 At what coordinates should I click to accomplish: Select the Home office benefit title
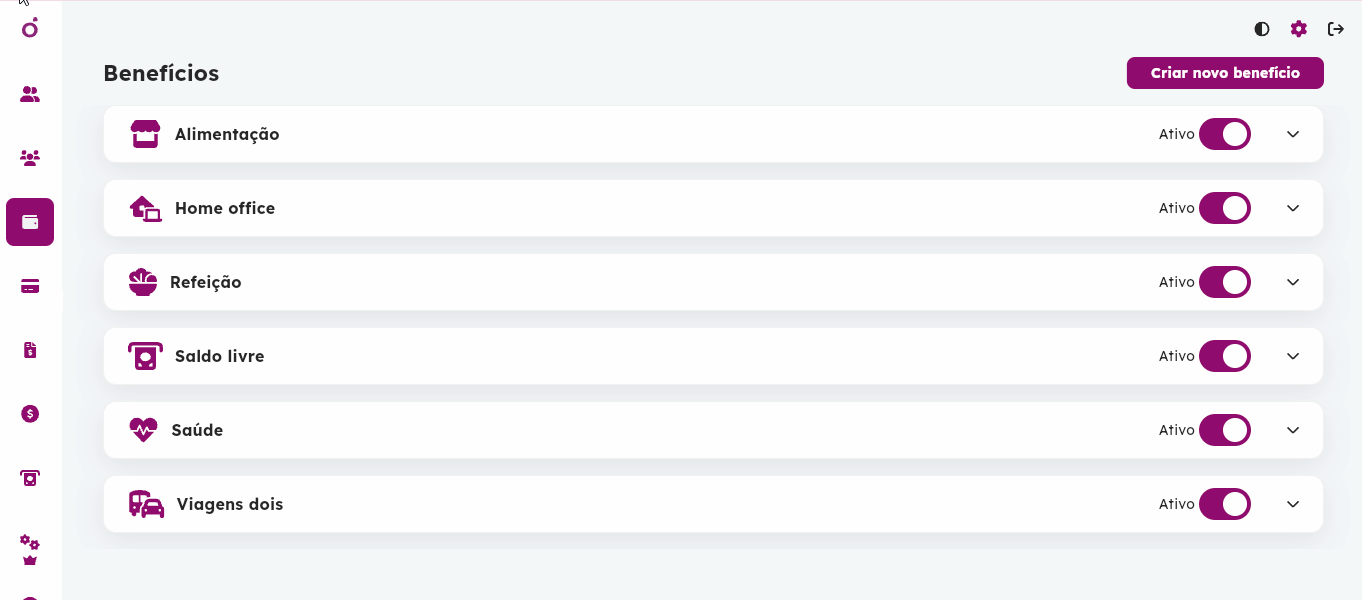pos(225,208)
